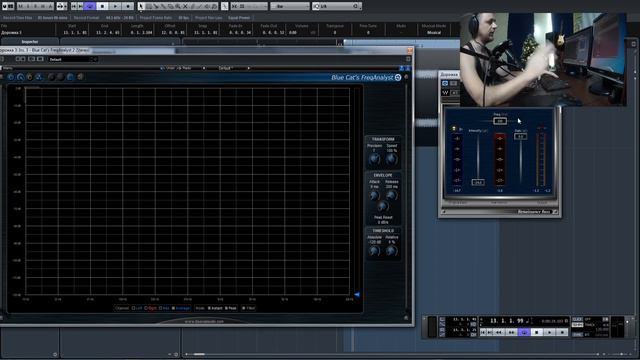This screenshot has width=640, height=360.
Task: Open the www.bluecataudio.com link
Action: [x=204, y=322]
